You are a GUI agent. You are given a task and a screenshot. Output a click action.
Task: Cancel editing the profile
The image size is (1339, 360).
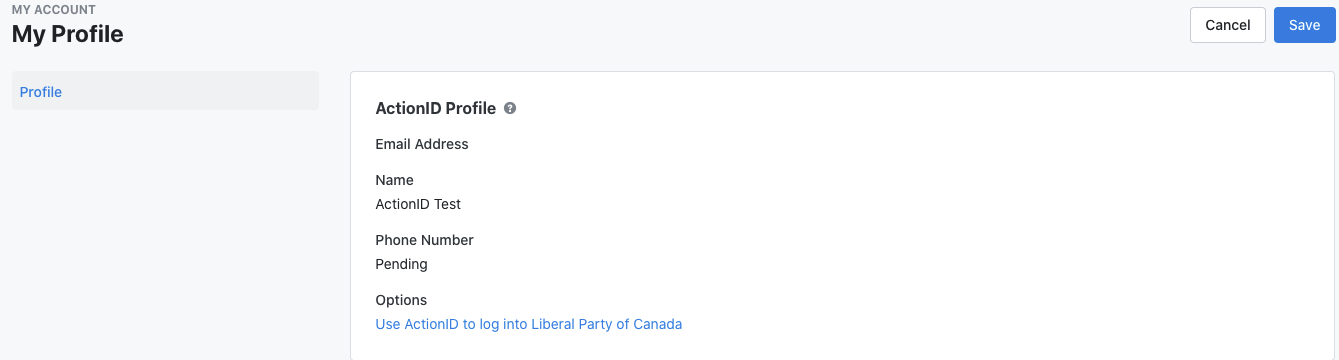point(1228,25)
